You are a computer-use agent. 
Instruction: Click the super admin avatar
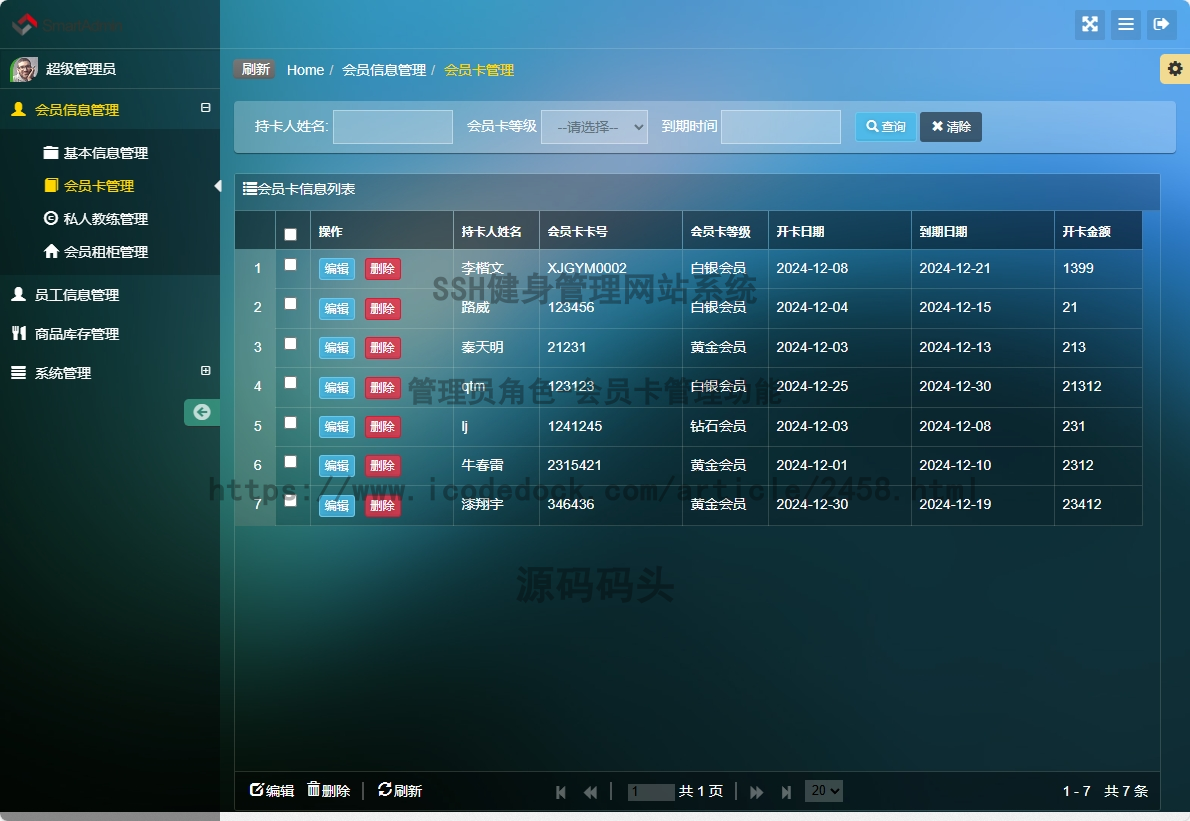pyautogui.click(x=24, y=69)
